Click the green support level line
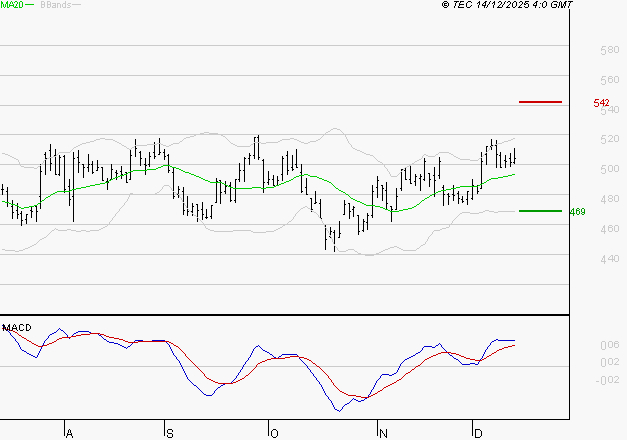Image resolution: width=627 pixels, height=440 pixels. [540, 211]
